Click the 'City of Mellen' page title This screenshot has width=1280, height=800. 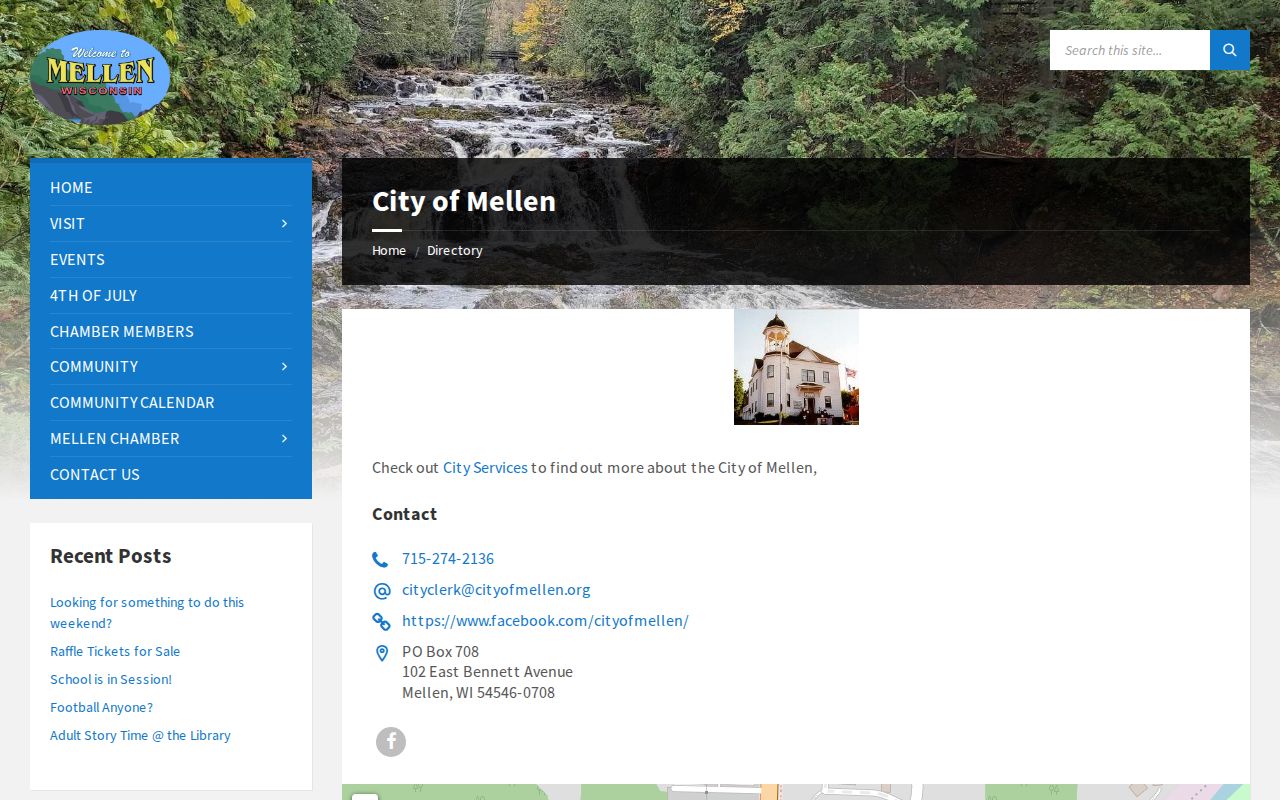coord(464,201)
